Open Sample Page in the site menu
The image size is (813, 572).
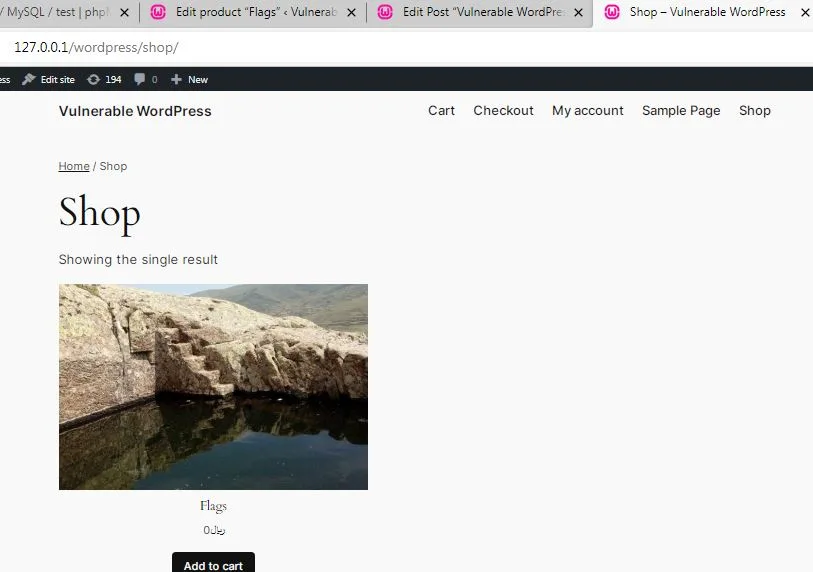[x=680, y=111]
